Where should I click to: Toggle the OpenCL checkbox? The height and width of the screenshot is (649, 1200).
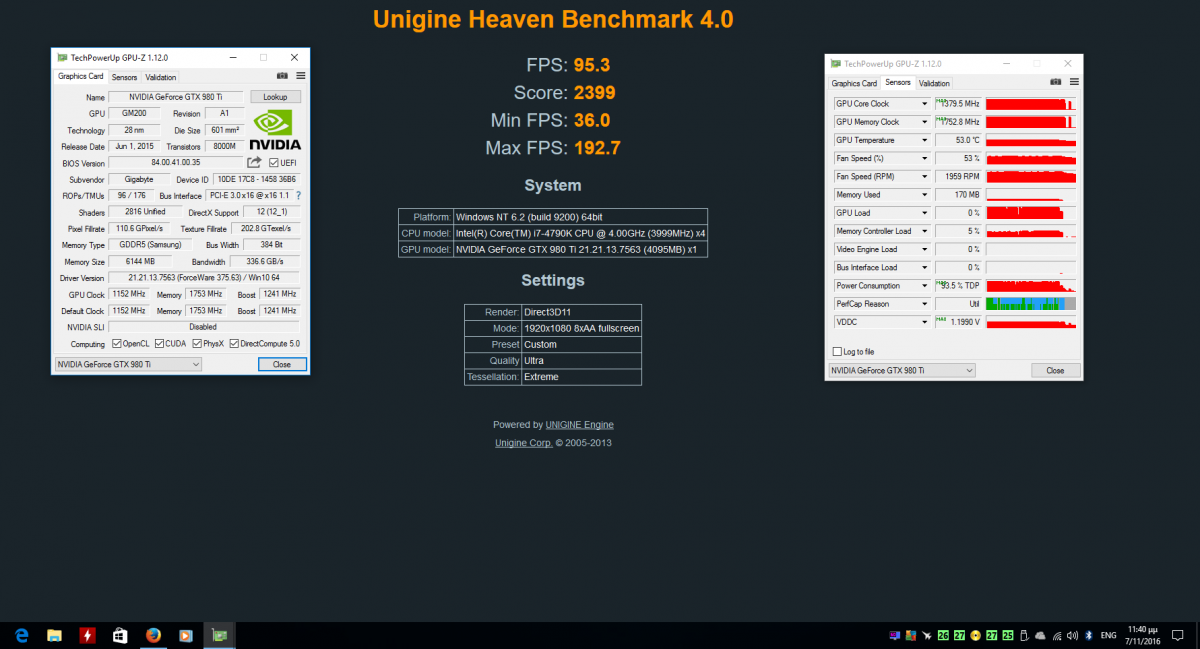coord(117,344)
